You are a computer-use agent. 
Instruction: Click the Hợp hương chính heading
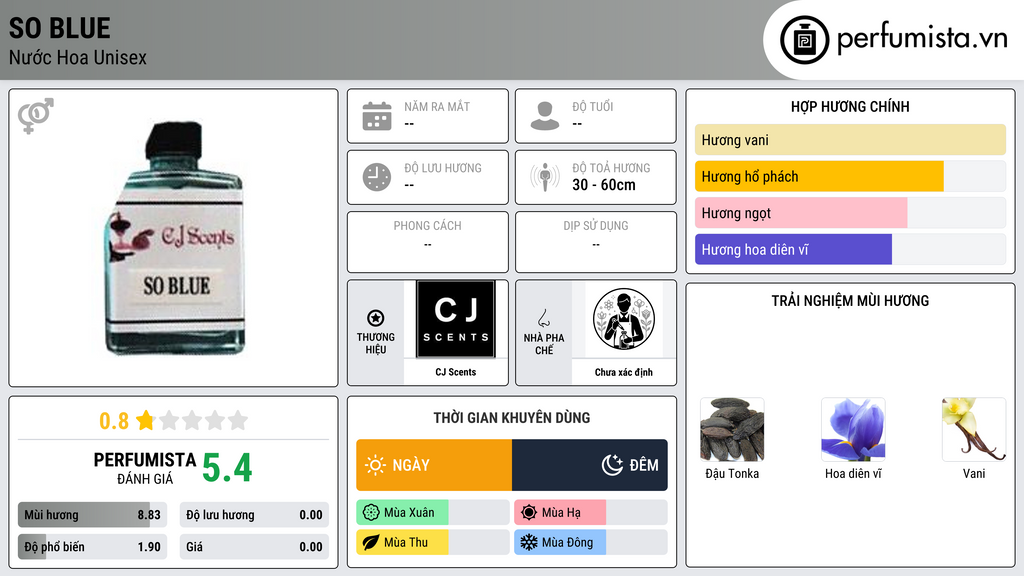click(x=850, y=106)
